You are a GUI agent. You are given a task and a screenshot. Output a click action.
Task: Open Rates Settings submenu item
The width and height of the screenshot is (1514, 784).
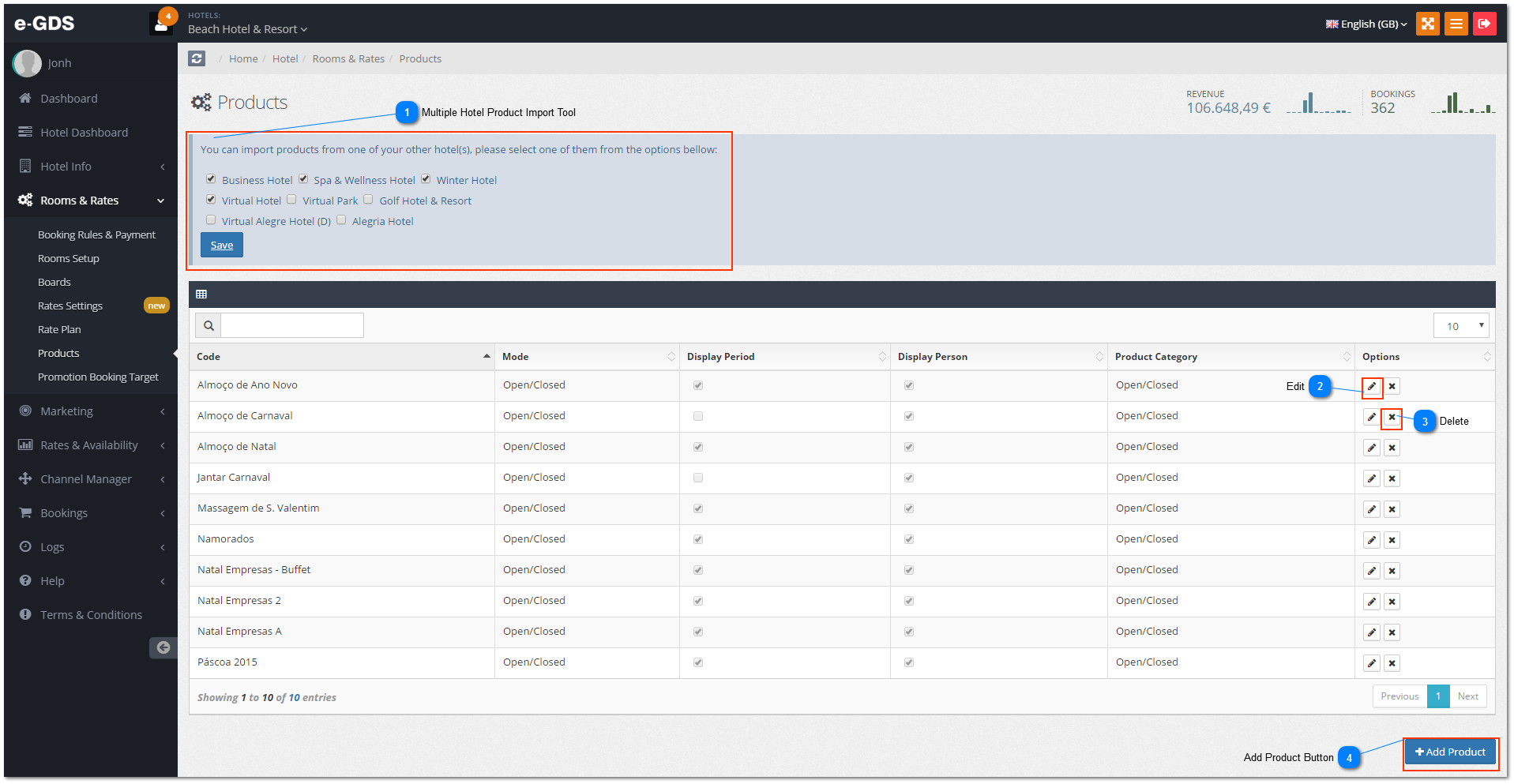point(70,306)
